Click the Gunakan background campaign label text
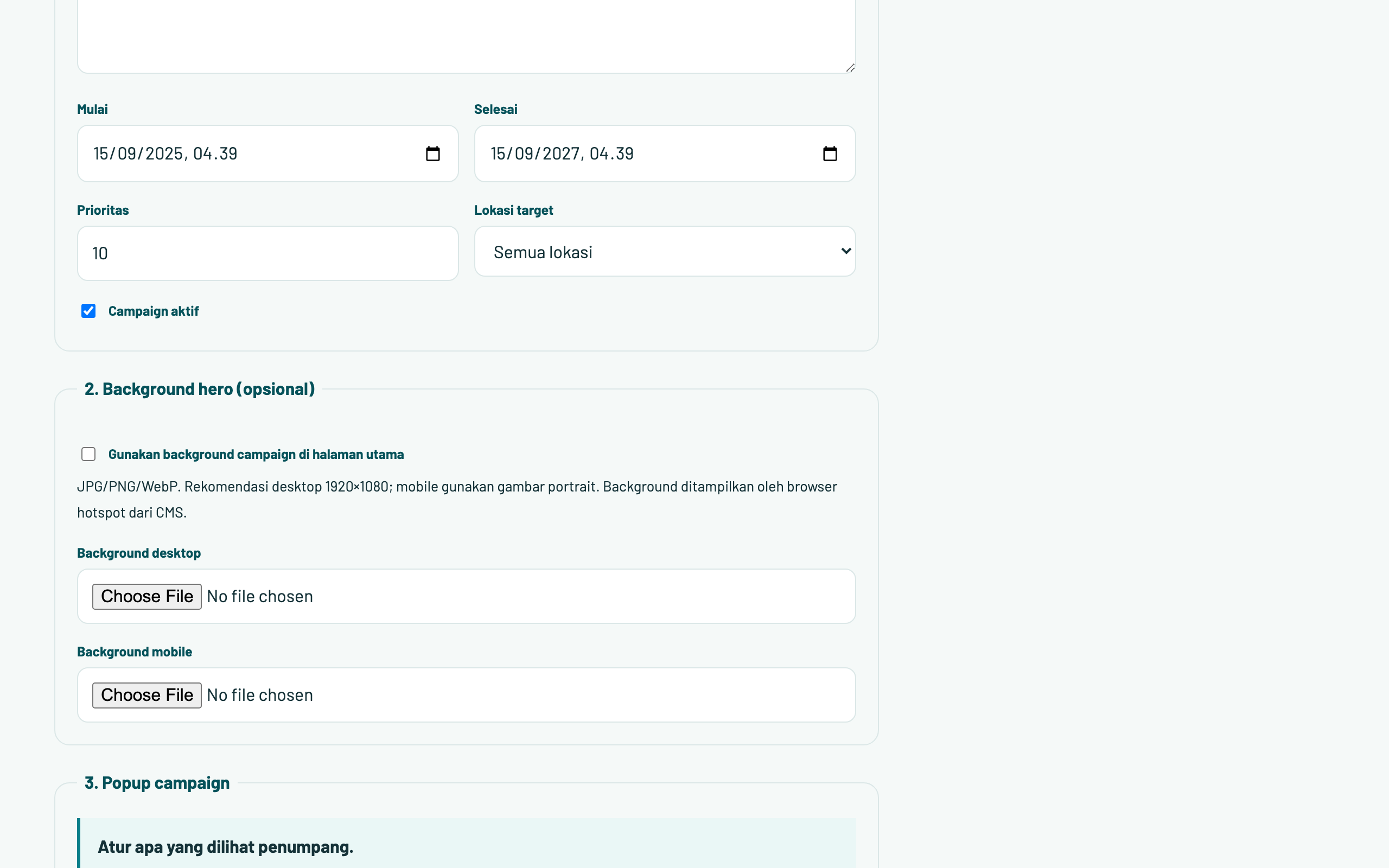Viewport: 1389px width, 868px height. 256,455
